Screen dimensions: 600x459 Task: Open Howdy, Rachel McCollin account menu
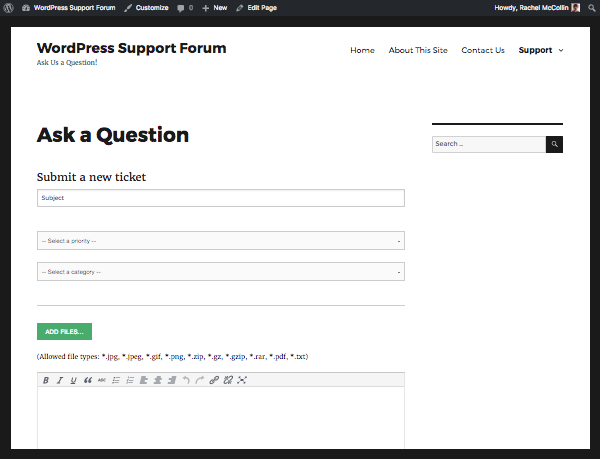coord(537,8)
